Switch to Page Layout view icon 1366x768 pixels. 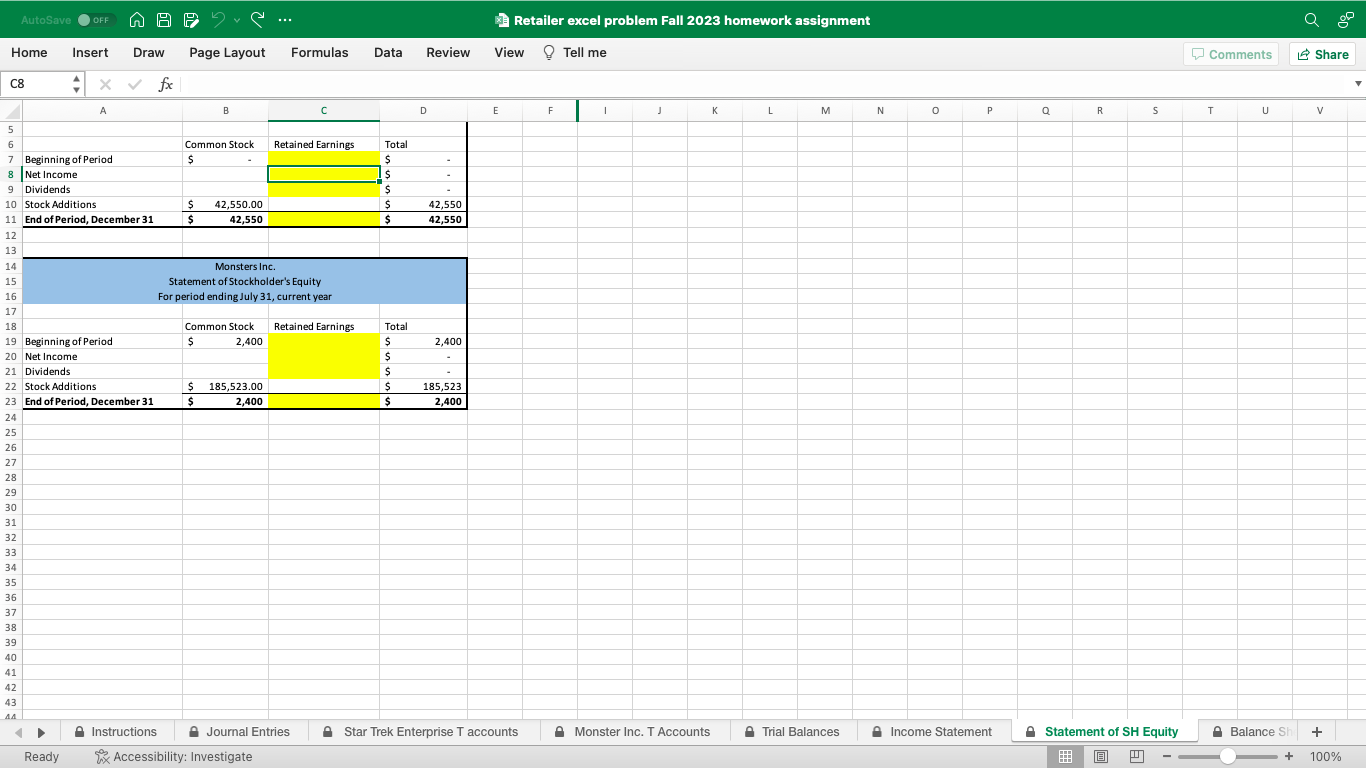pyautogui.click(x=1101, y=757)
